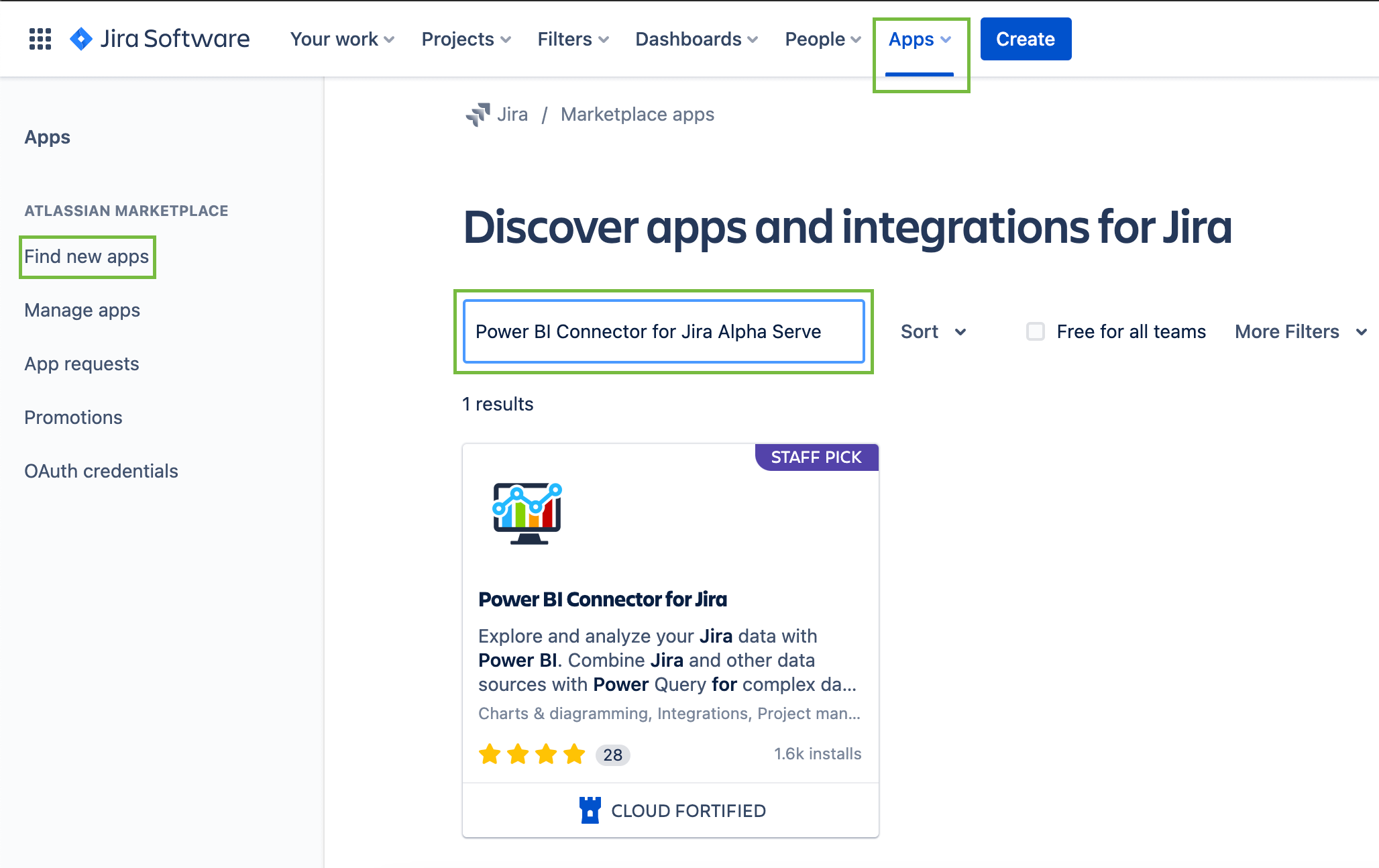The height and width of the screenshot is (868, 1379).
Task: Click the Staff Pick badge
Action: click(x=816, y=457)
